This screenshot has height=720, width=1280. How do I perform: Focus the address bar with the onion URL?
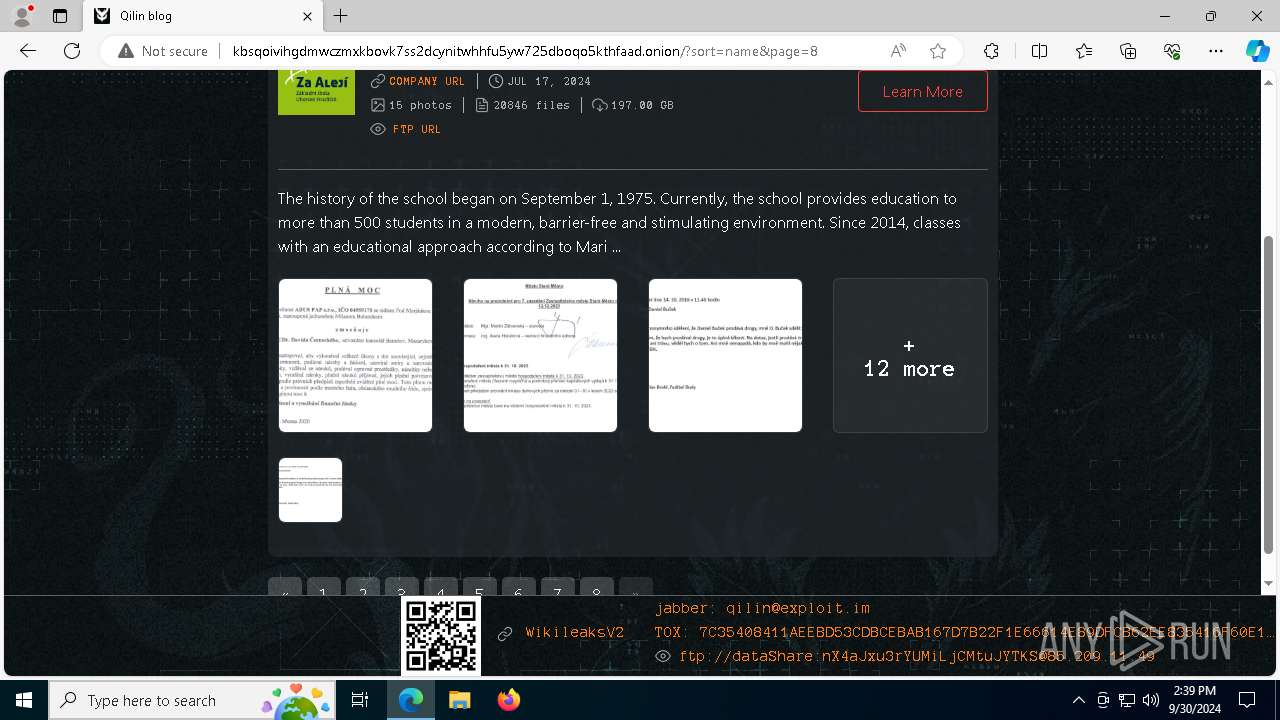[x=524, y=51]
